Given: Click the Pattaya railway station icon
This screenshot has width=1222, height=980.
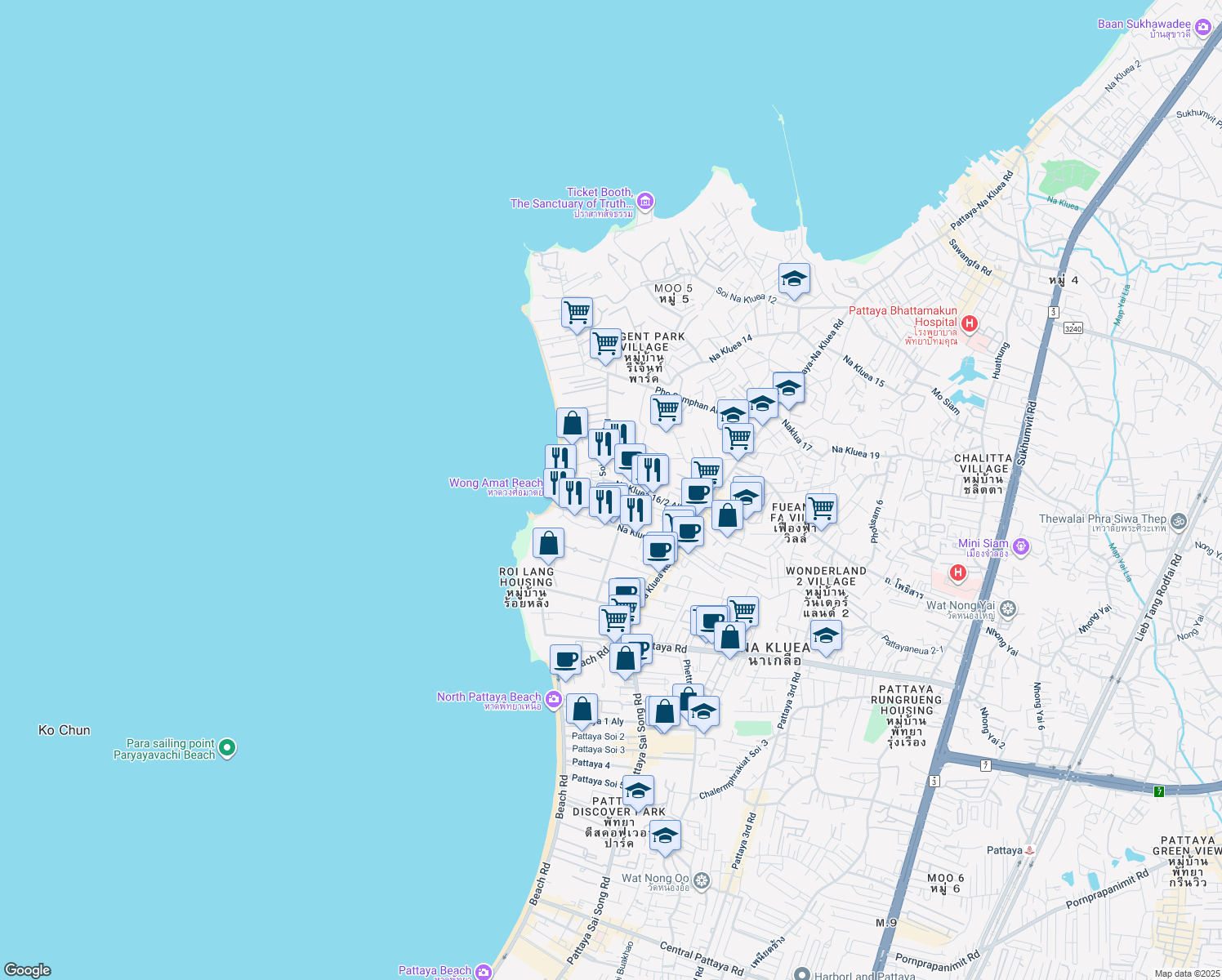Looking at the screenshot, I should [x=1029, y=850].
